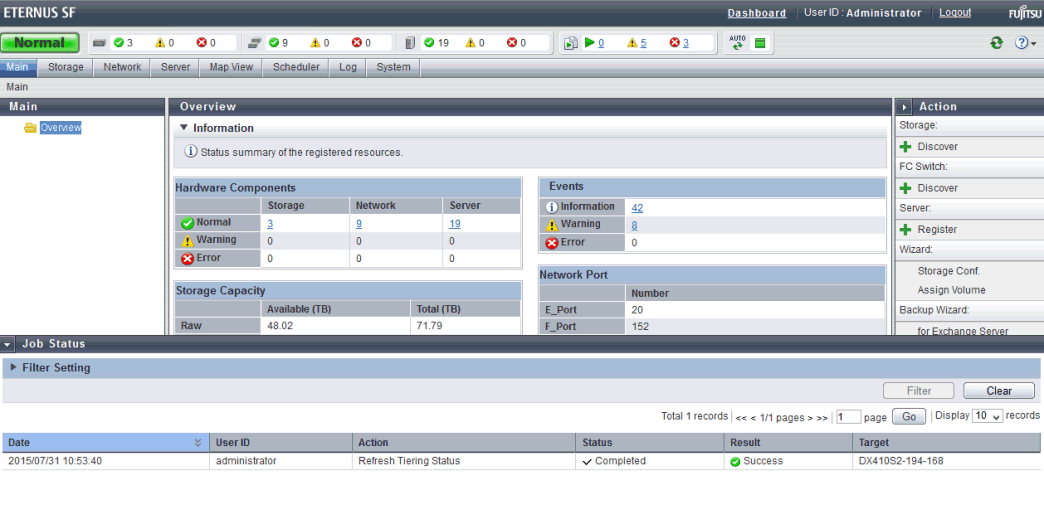Click the green panel icon beside AUTO
The height and width of the screenshot is (529, 1044).
(x=760, y=43)
